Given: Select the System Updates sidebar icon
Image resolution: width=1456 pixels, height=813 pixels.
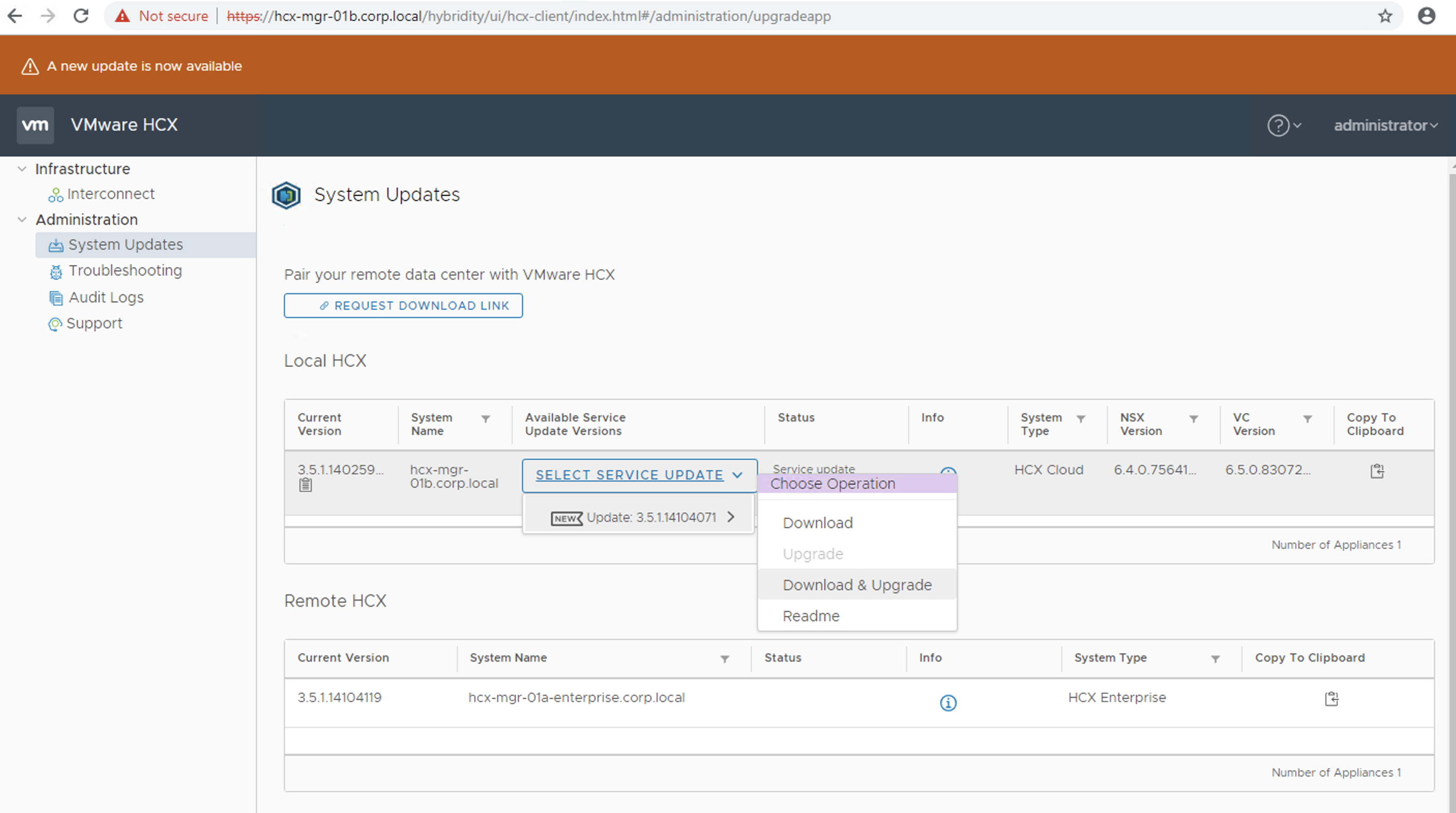Looking at the screenshot, I should coord(55,244).
